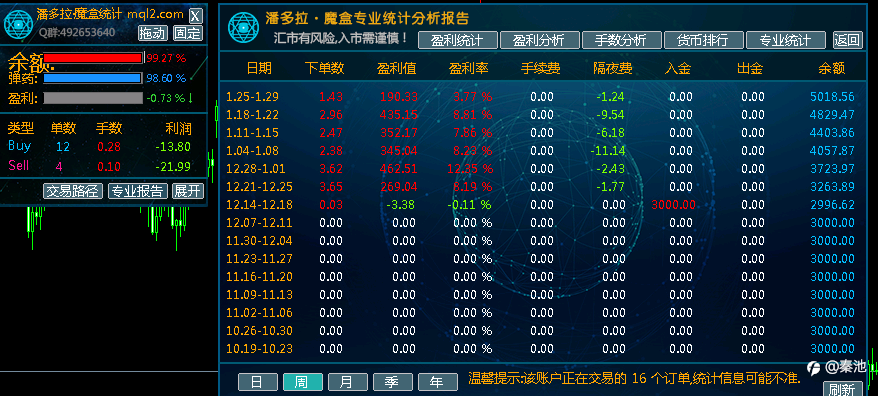This screenshot has width=878, height=396.
Task: Select the 日 (day) period
Action: [x=257, y=382]
